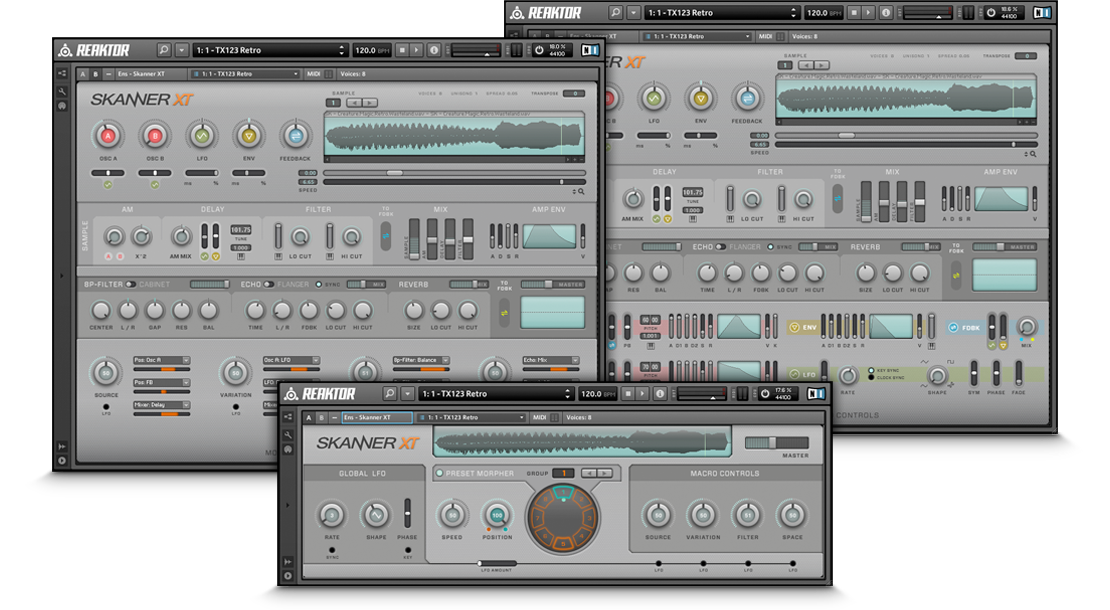
Task: Click the minus view button in left window toolbar
Action: (108, 74)
